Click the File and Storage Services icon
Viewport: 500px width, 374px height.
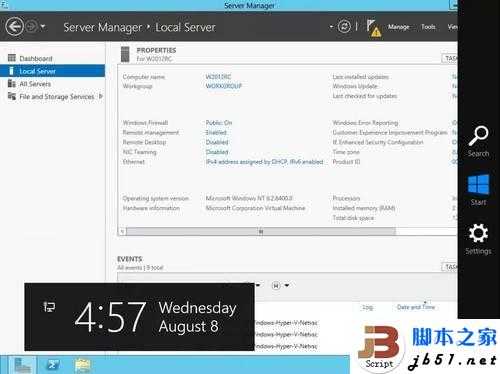(12, 96)
